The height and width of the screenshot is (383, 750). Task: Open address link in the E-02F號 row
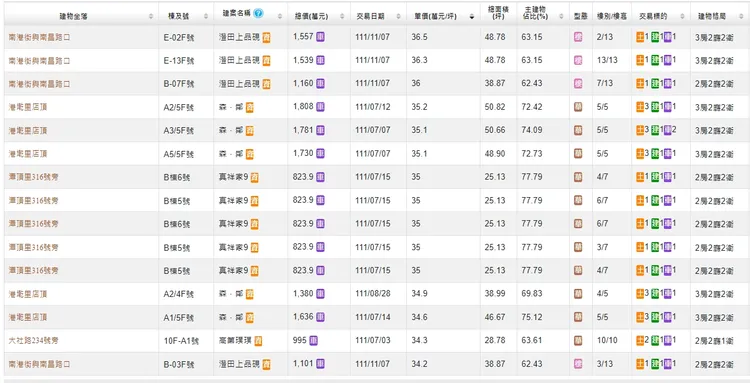point(39,37)
